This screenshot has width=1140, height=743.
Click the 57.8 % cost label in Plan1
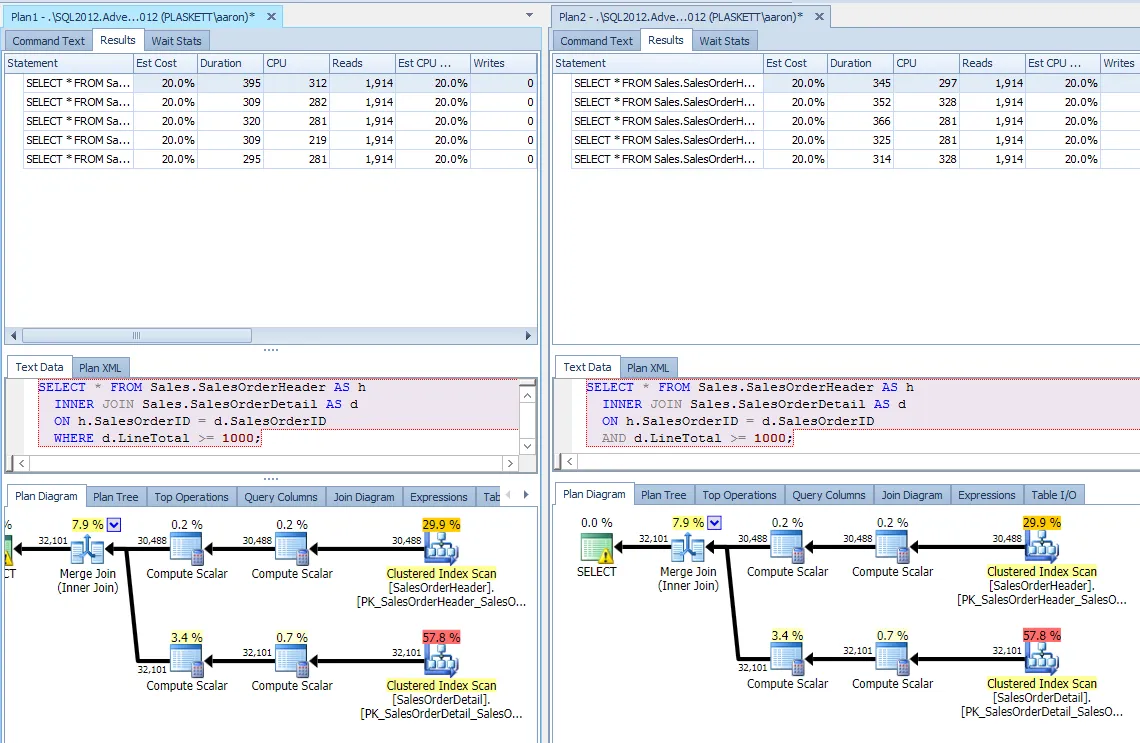coord(441,638)
